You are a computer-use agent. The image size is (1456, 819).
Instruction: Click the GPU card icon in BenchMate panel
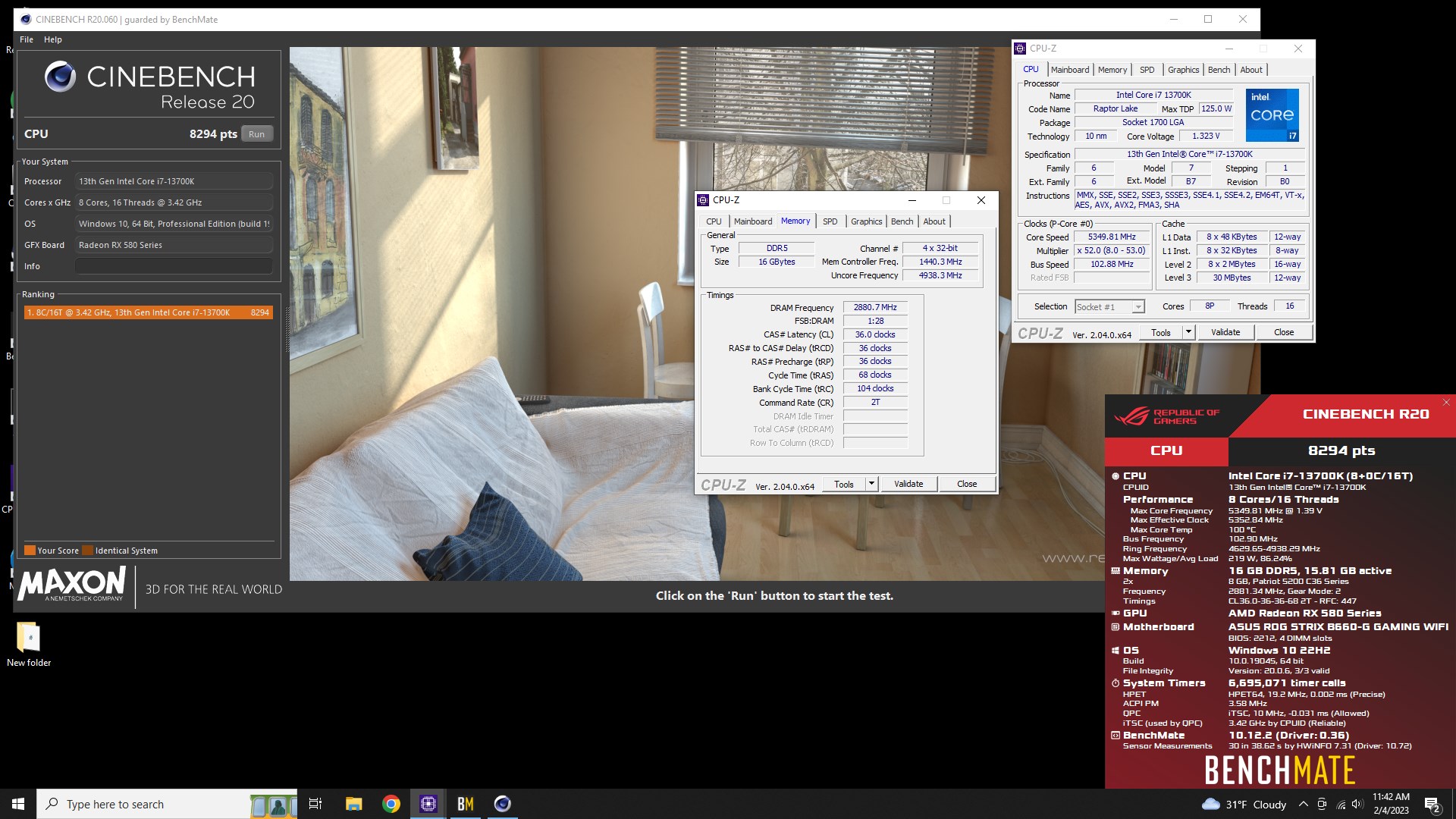point(1116,613)
